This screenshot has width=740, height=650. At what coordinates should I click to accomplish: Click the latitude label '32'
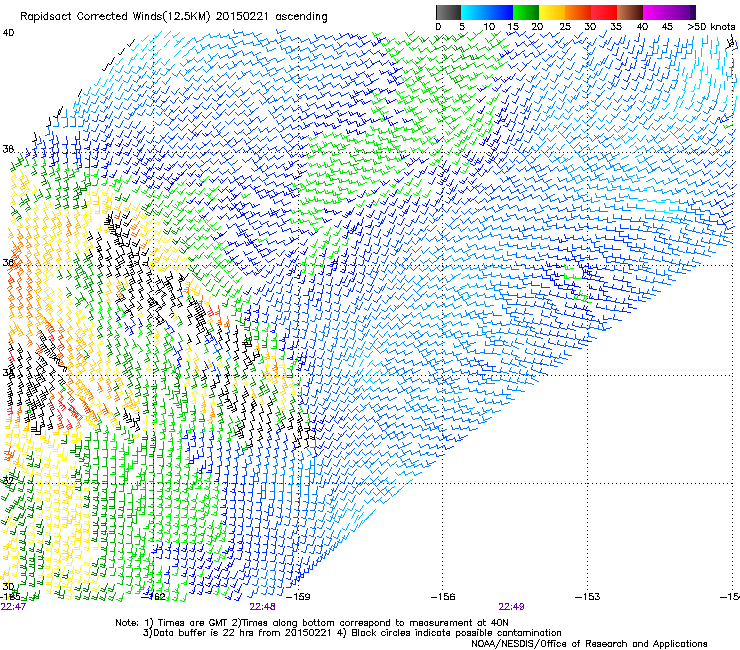coord(8,481)
